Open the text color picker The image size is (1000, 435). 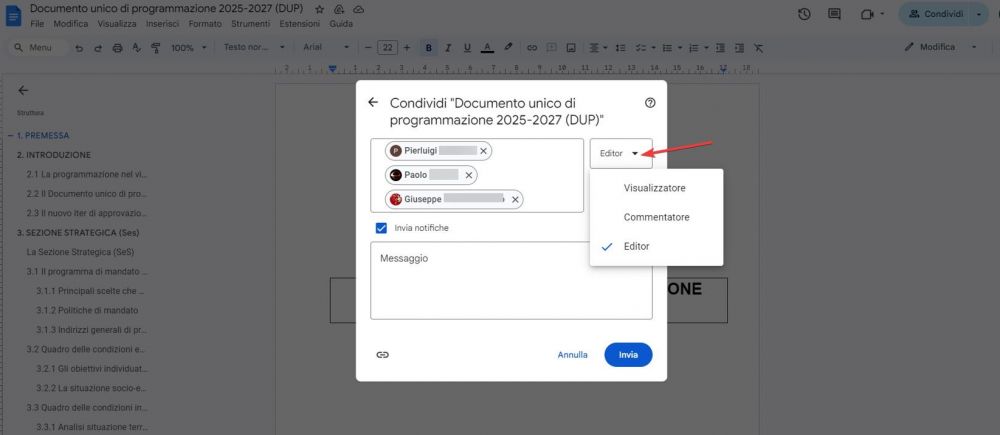(487, 48)
